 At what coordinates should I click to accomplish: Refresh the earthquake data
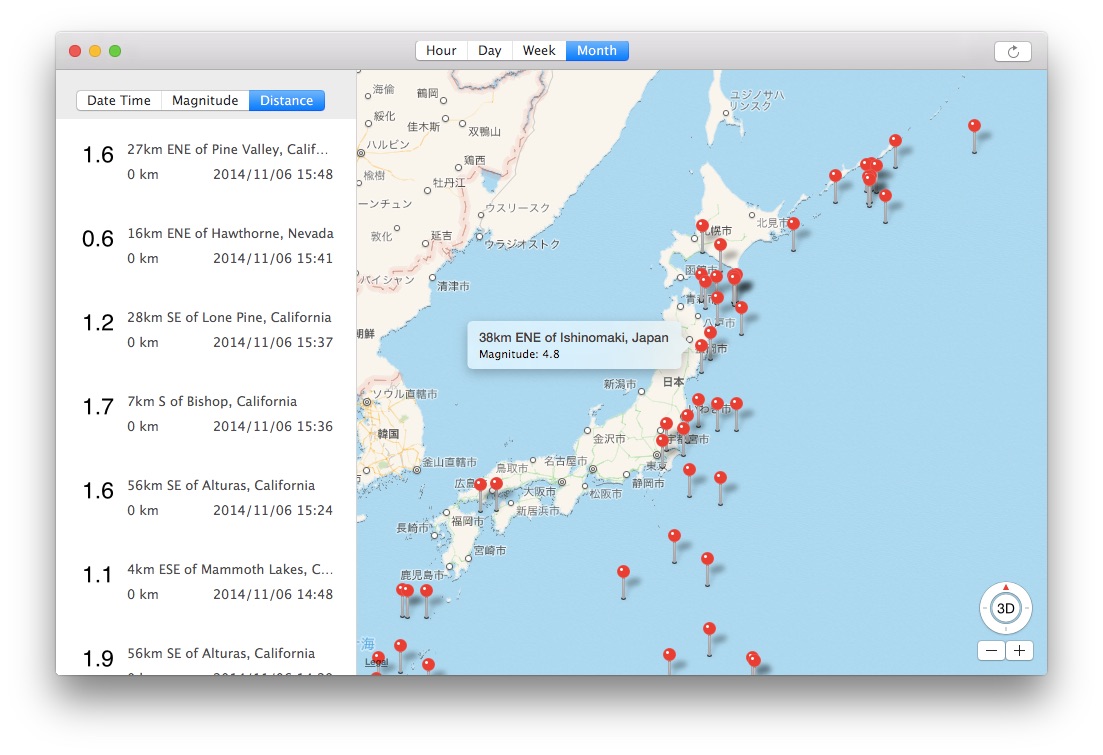[1012, 51]
